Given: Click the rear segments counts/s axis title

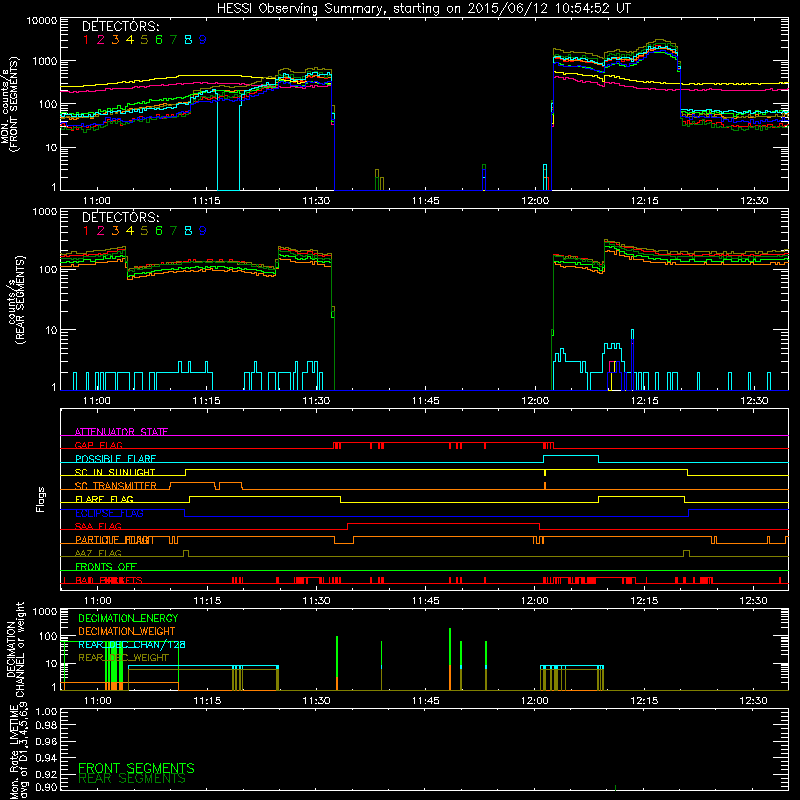Looking at the screenshot, I should pos(16,300).
